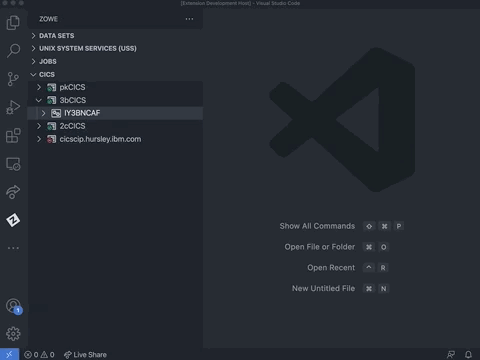Select the 3bCICS profile label
Viewport: 480px width, 360px height.
73,100
